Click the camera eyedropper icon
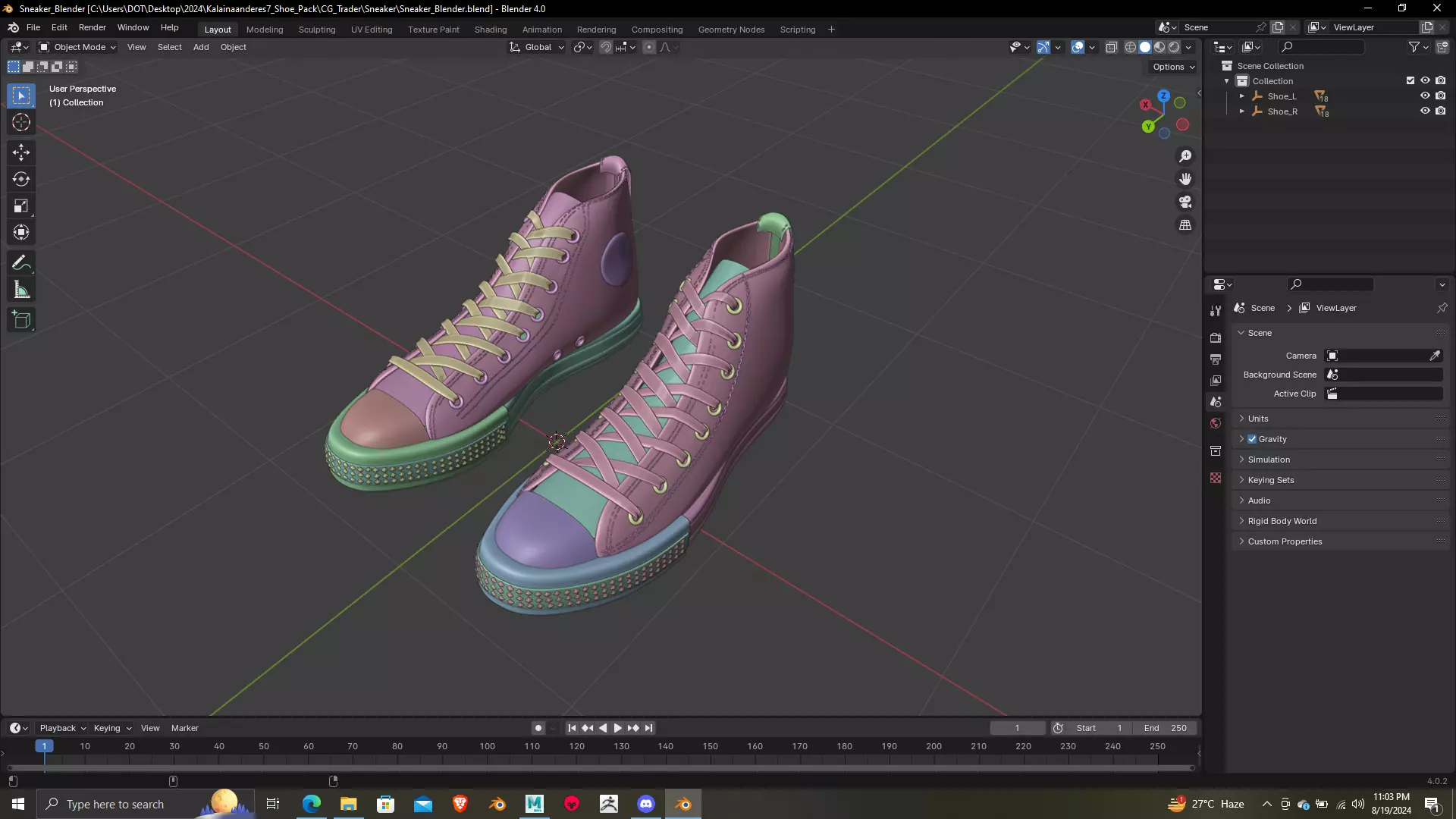This screenshot has height=819, width=1456. pos(1435,356)
